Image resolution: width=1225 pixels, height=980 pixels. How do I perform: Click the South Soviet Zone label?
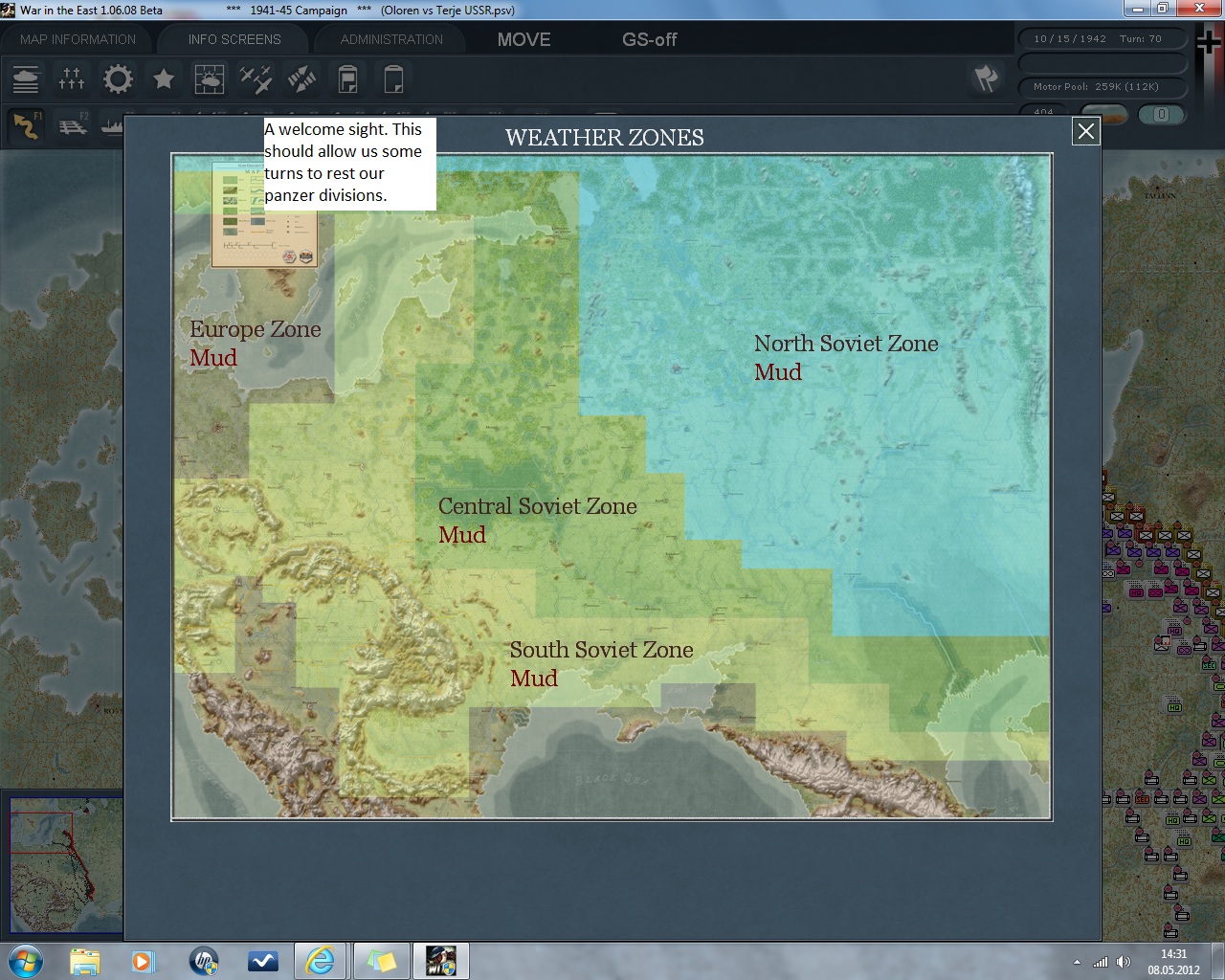click(x=601, y=650)
